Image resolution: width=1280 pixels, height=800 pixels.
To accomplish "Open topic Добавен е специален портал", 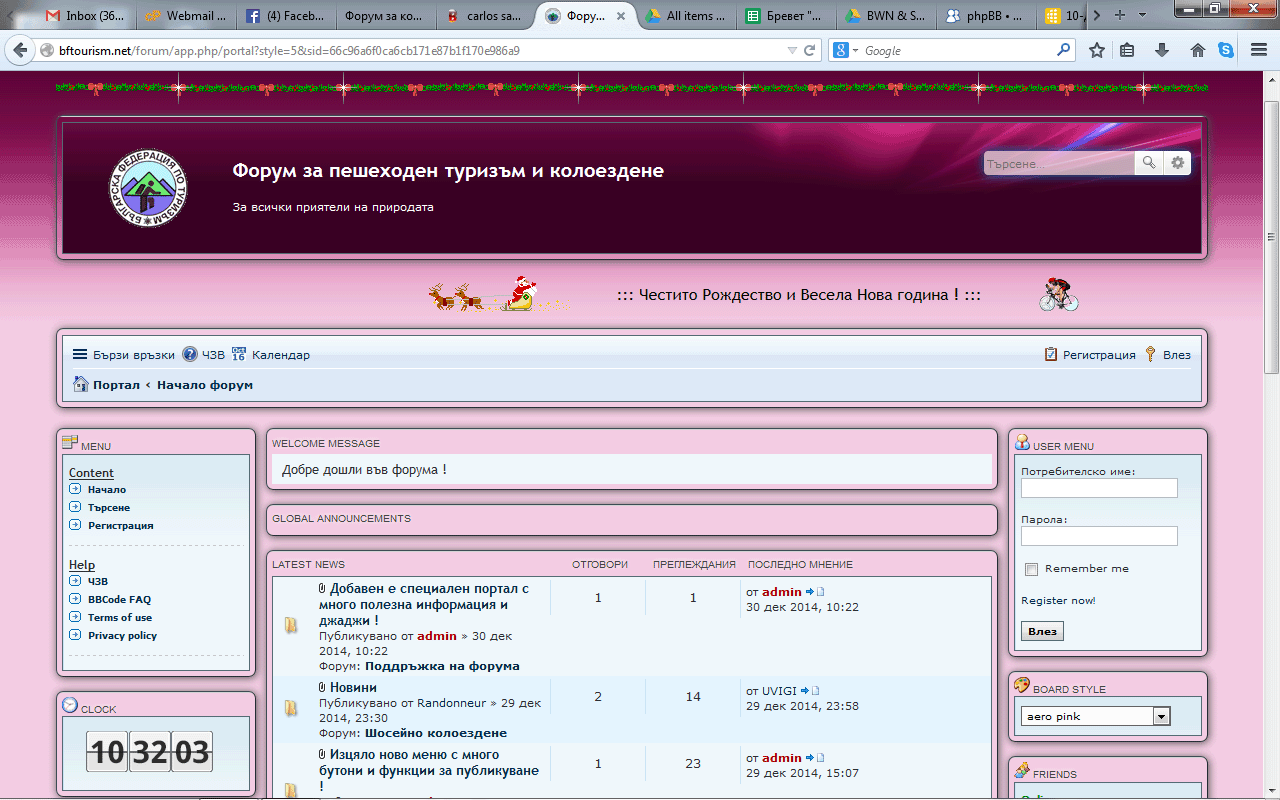I will click(425, 605).
